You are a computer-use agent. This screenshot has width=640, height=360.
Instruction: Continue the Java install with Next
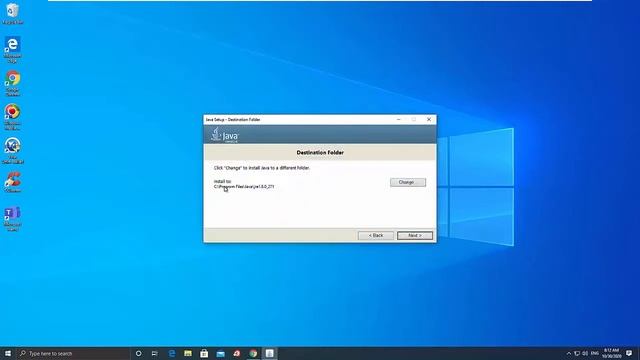(x=415, y=236)
